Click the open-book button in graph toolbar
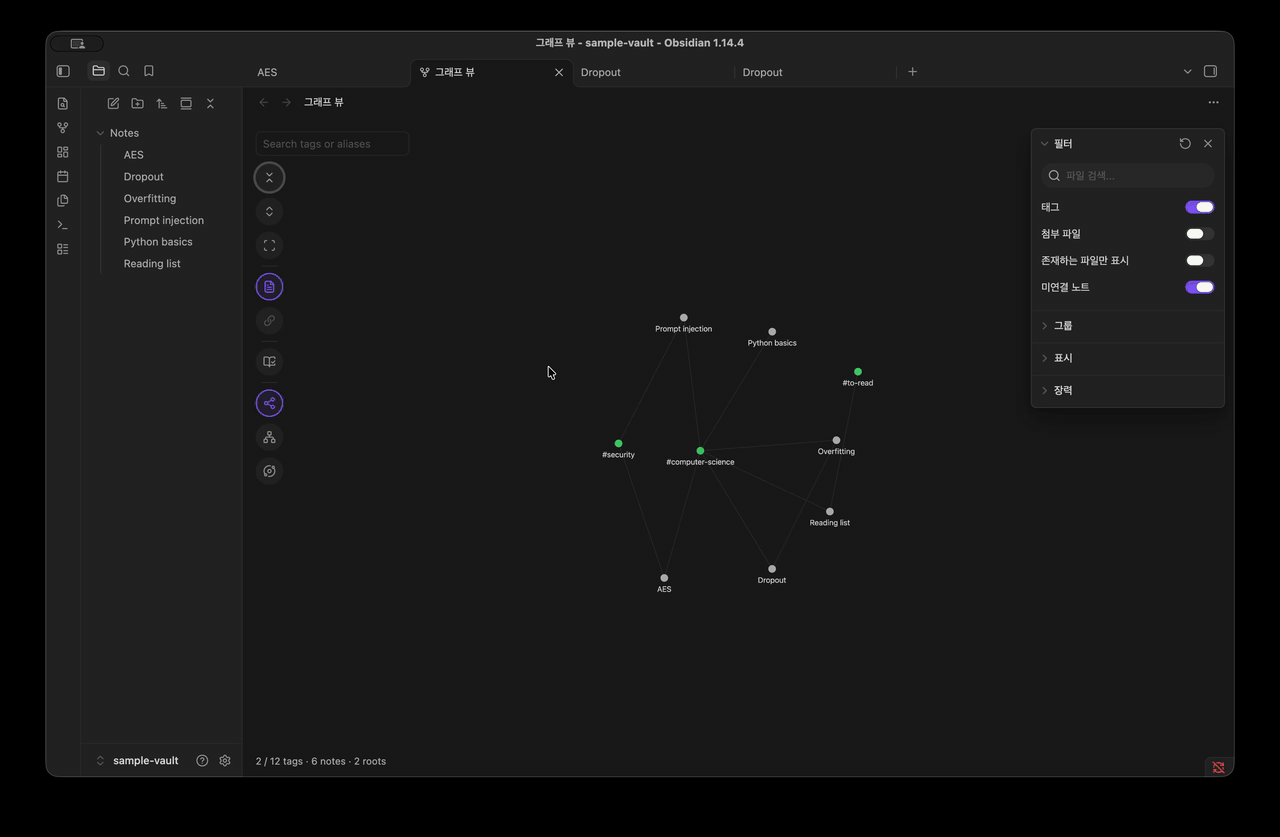This screenshot has height=837, width=1280. (269, 362)
